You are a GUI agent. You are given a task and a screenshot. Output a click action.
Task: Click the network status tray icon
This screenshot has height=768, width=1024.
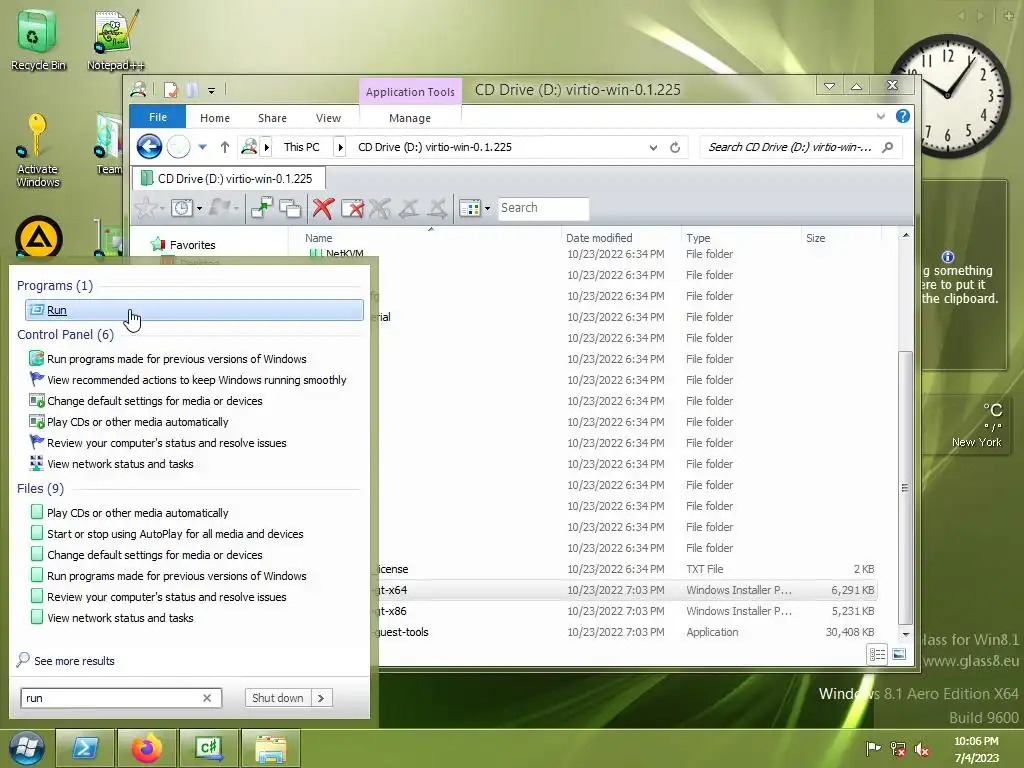pos(898,748)
